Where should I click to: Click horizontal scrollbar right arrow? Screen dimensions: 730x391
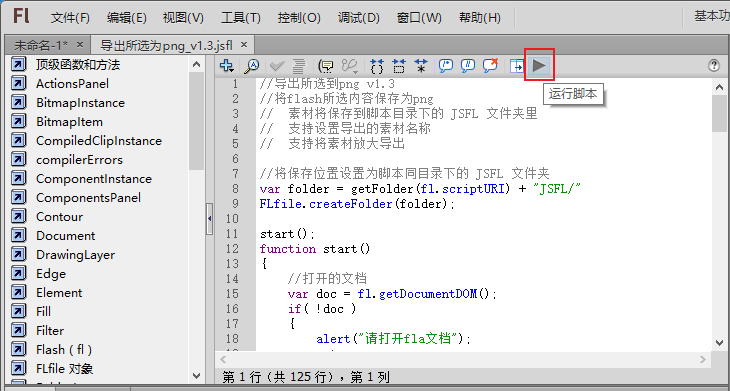(x=703, y=359)
